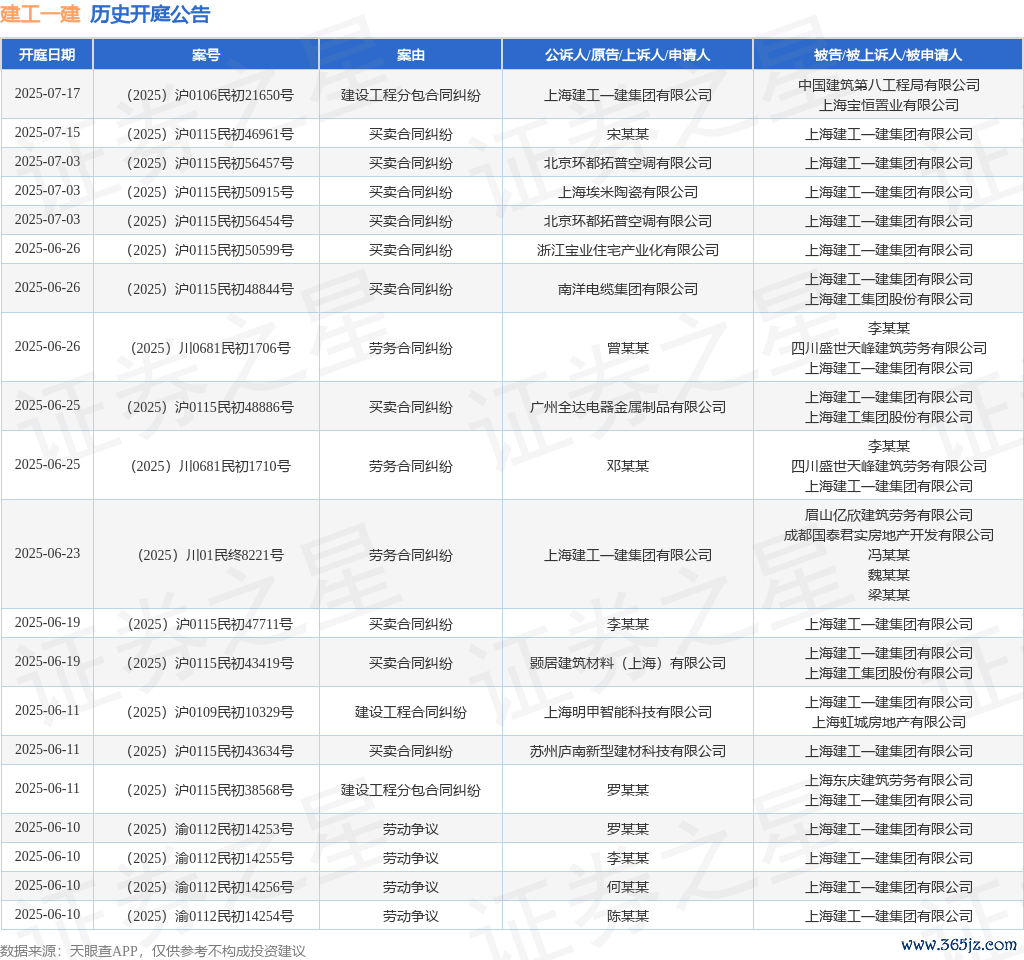This screenshot has height=960, width=1024.
Task: Click the www.365jz.com watermark link
Action: pyautogui.click(x=958, y=944)
